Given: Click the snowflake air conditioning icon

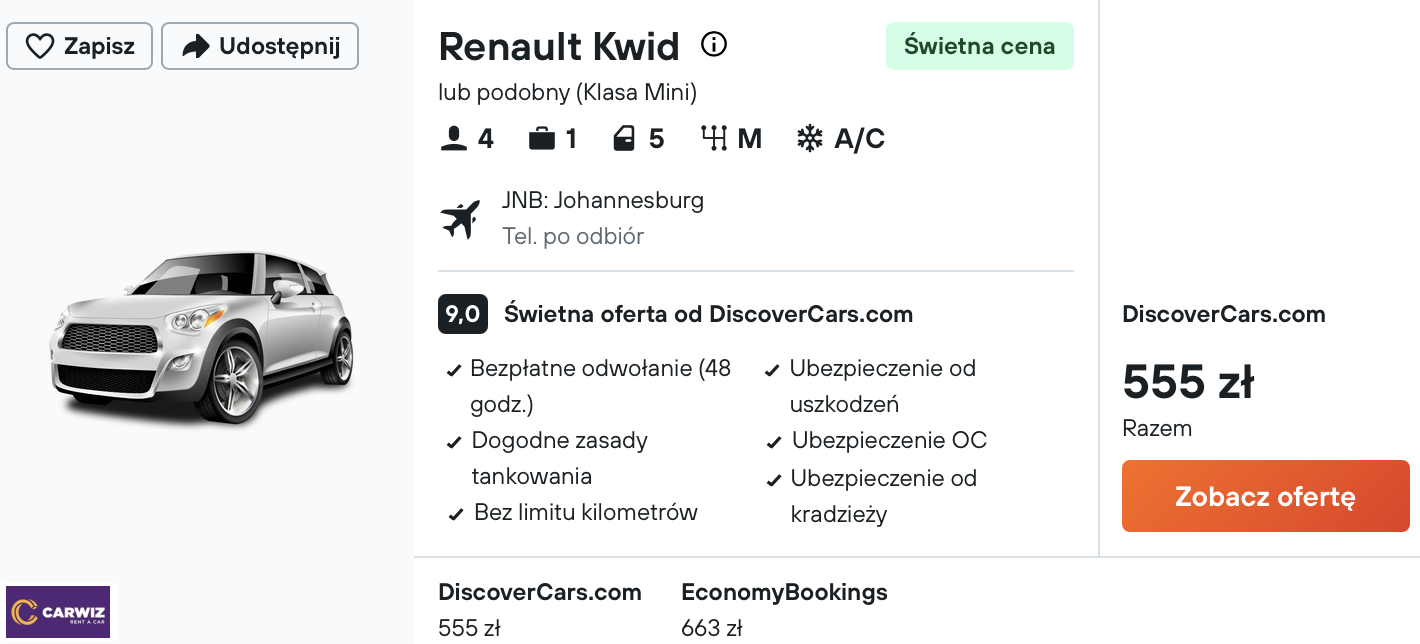Looking at the screenshot, I should coord(809,138).
